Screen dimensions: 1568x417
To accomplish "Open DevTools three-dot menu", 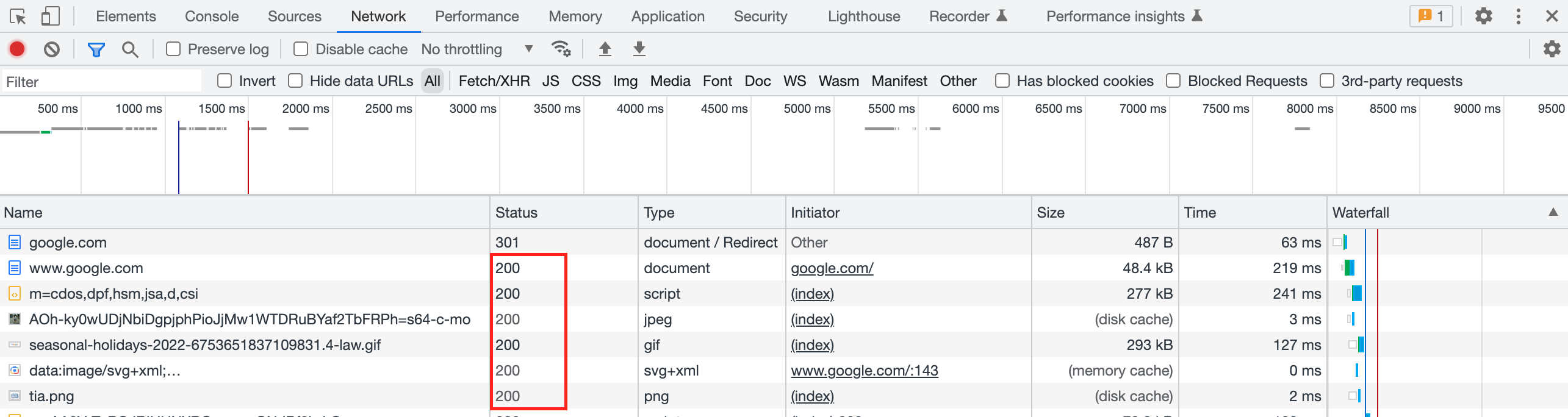I will (x=1518, y=16).
